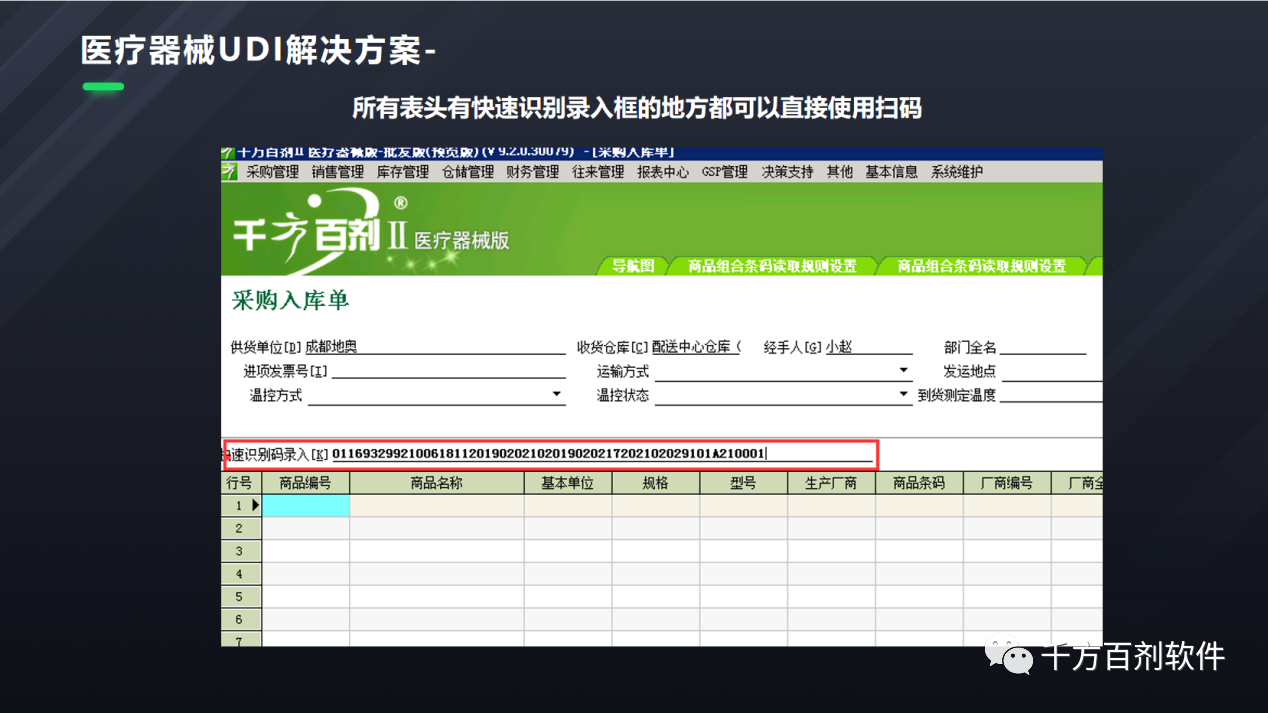Select the first 商品组合条码读取规则设置 tab
The height and width of the screenshot is (713, 1268).
772,266
